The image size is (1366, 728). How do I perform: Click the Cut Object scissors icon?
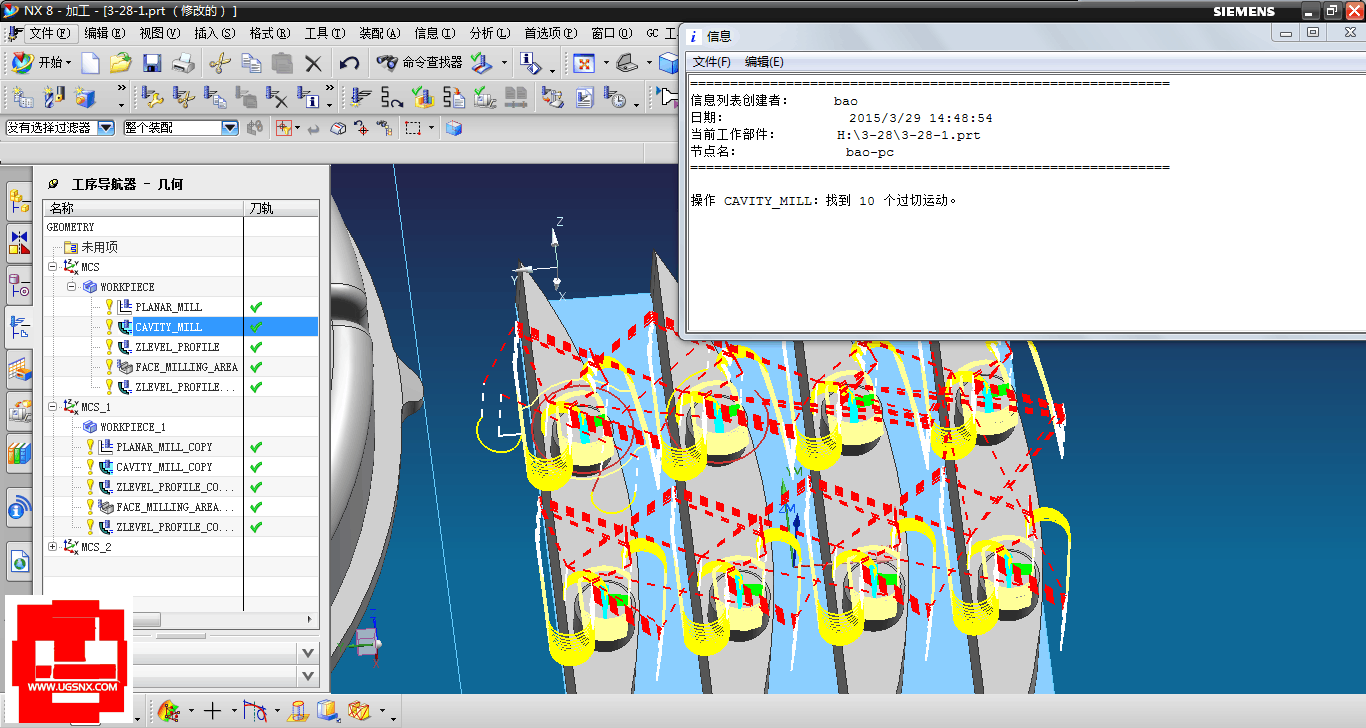[x=183, y=97]
